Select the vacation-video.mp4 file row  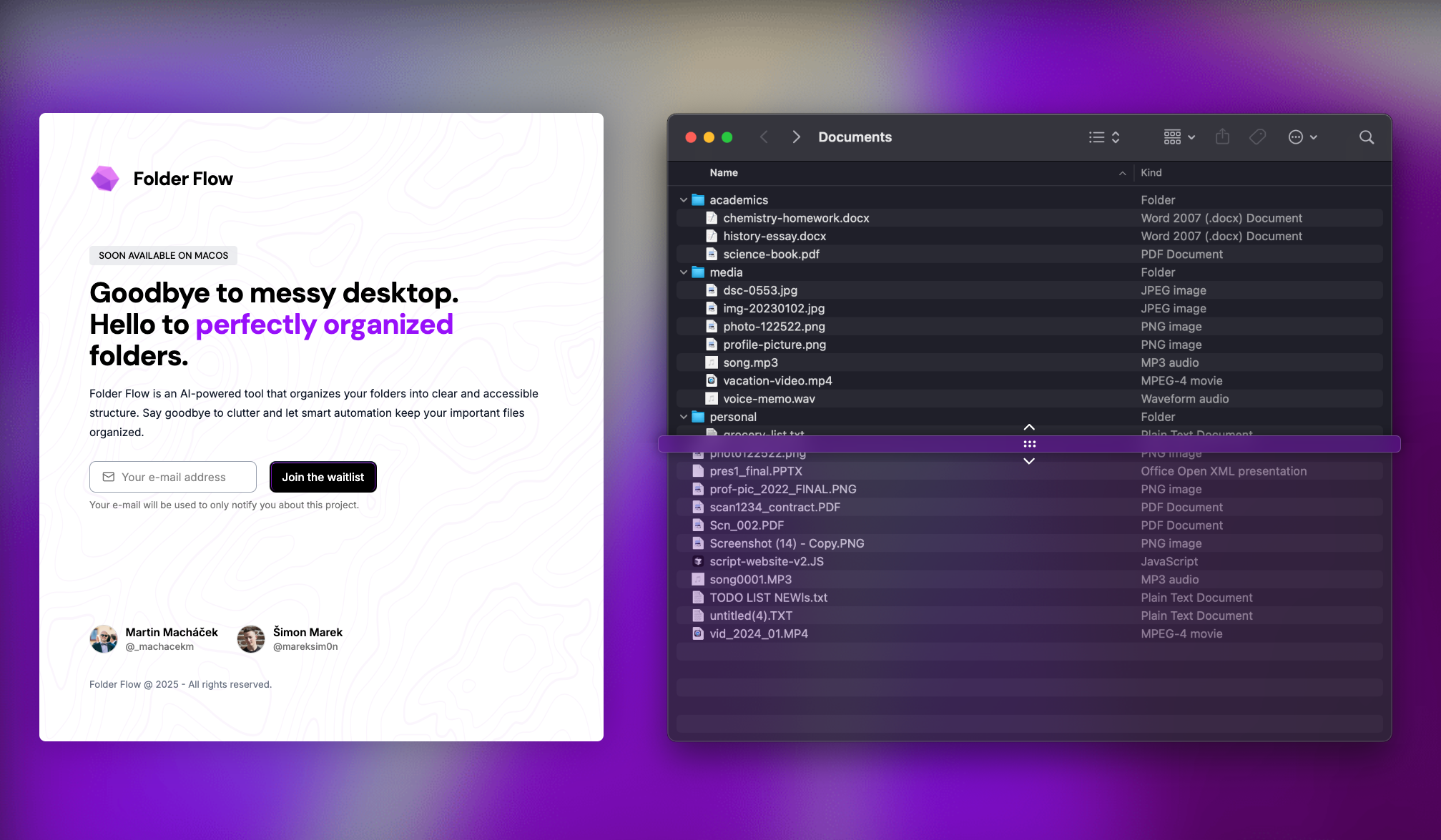click(x=778, y=380)
